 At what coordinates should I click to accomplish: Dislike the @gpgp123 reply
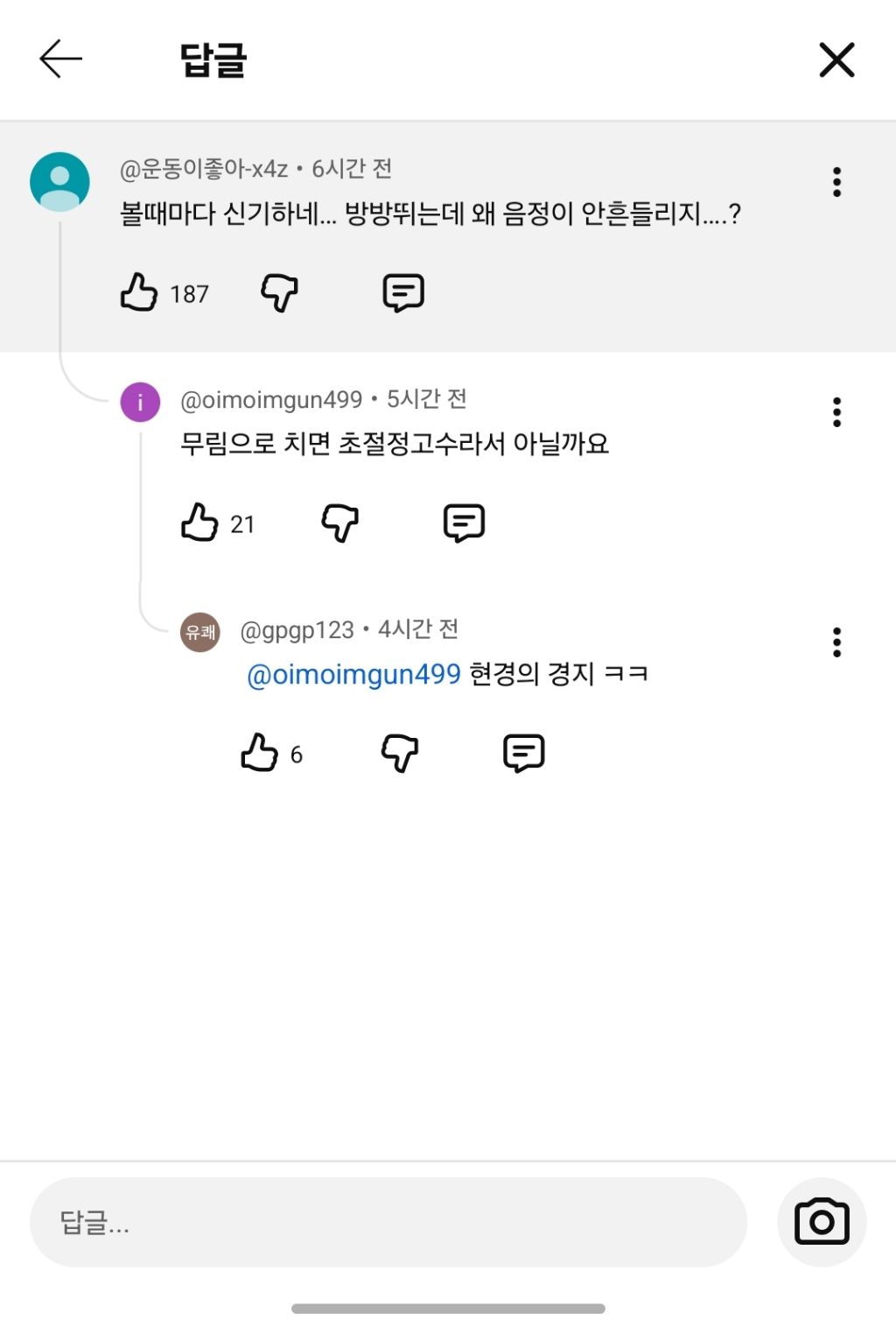[x=400, y=753]
